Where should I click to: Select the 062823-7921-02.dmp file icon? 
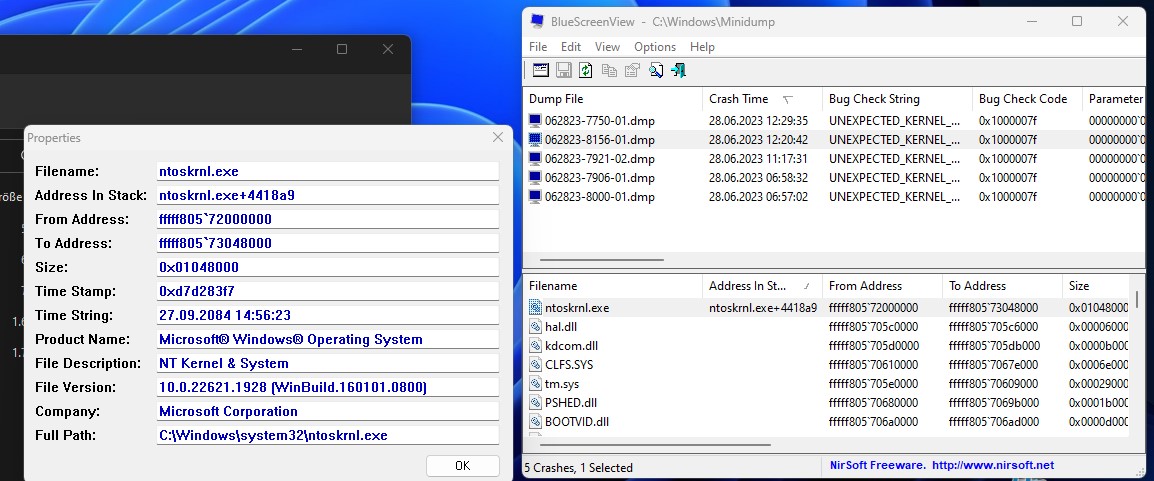535,159
